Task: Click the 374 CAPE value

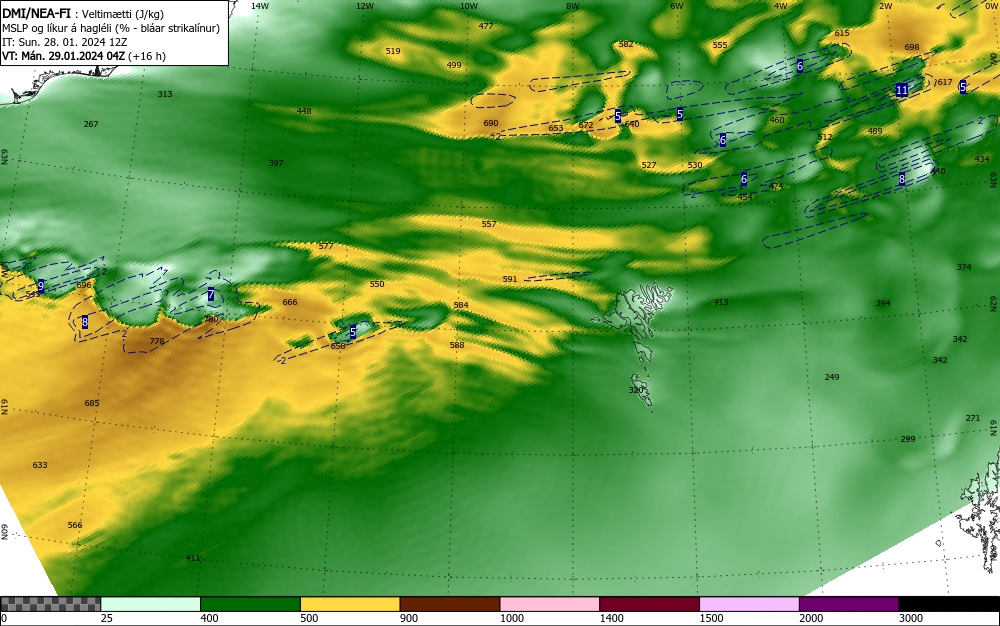Action: (x=964, y=266)
